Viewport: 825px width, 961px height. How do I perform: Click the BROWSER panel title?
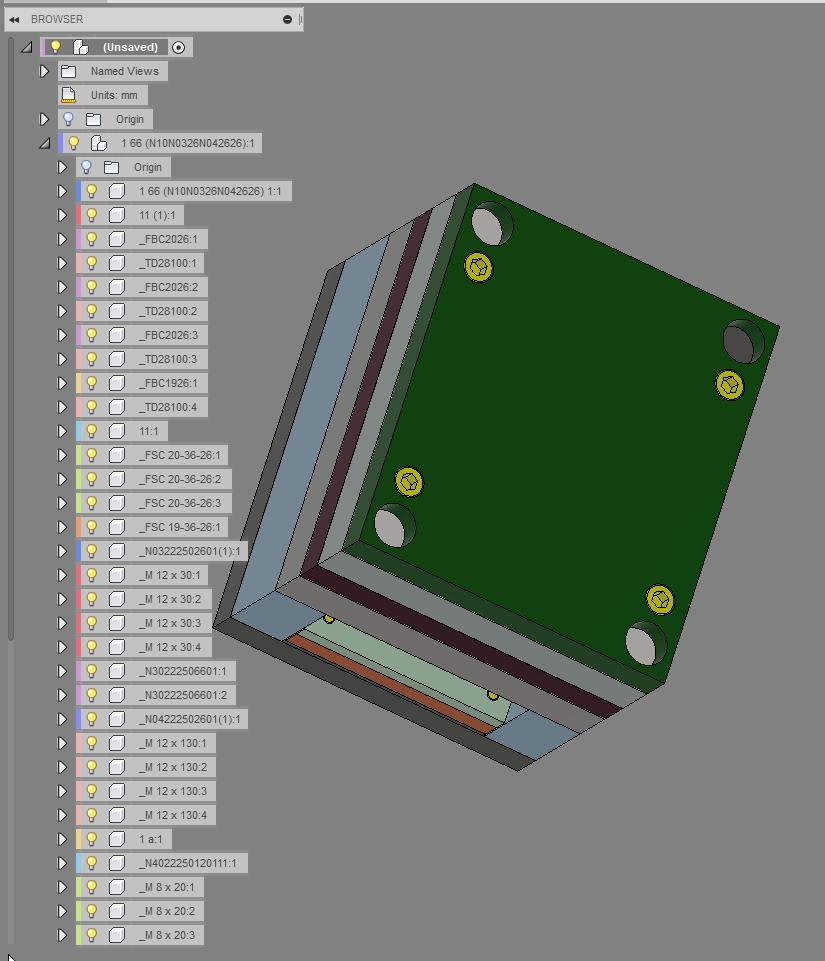[57, 20]
